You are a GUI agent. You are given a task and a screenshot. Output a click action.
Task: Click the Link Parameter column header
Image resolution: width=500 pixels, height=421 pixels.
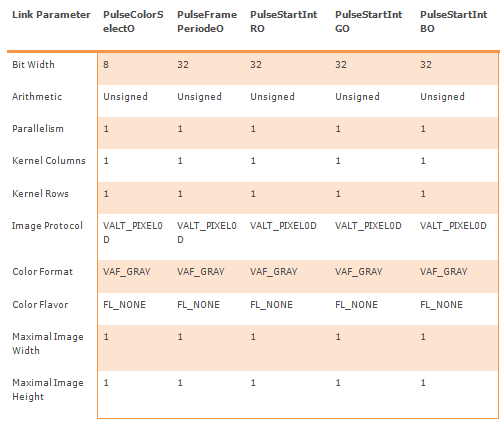51,15
